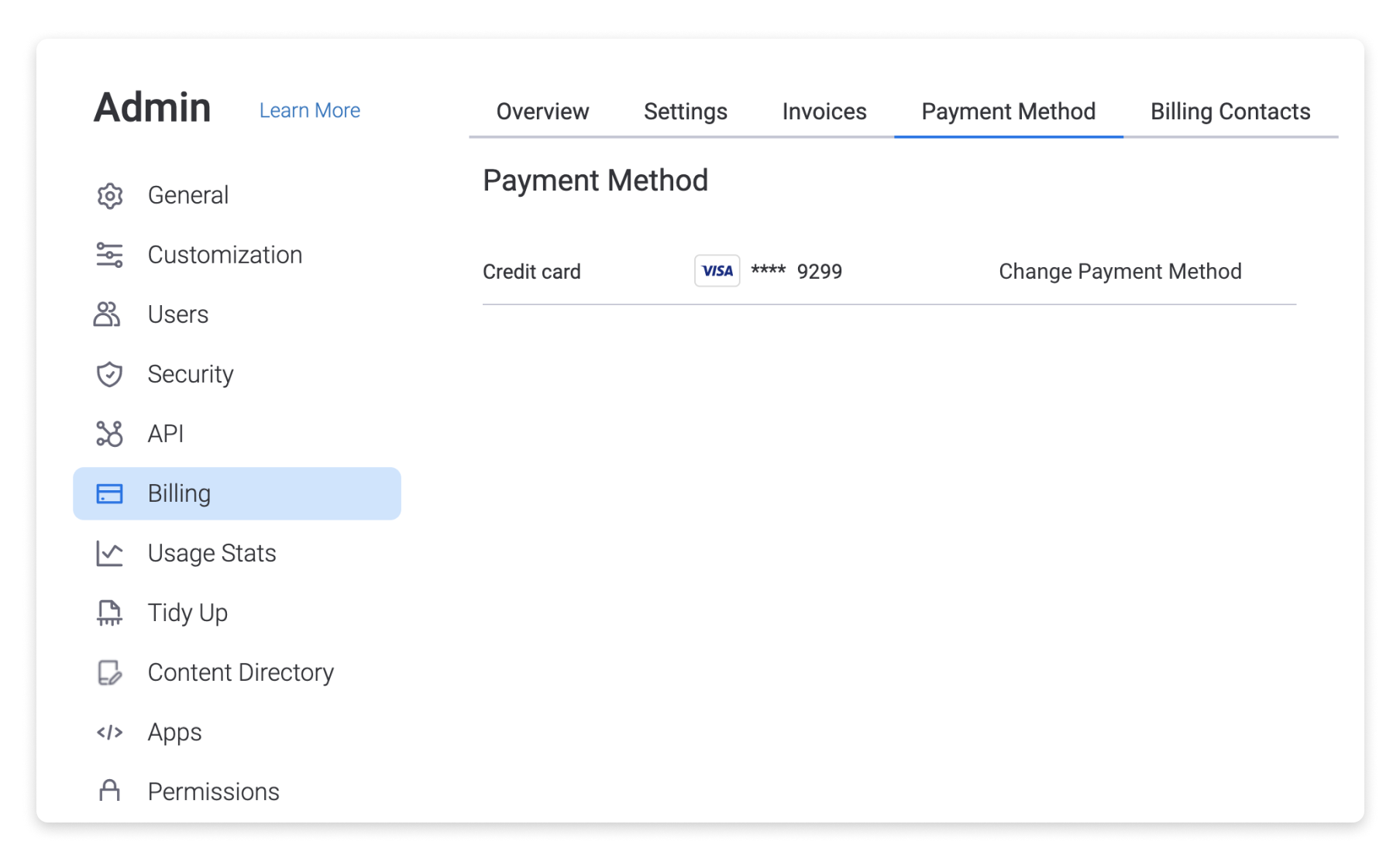
Task: Click the Usage Stats chart icon
Action: coord(109,553)
